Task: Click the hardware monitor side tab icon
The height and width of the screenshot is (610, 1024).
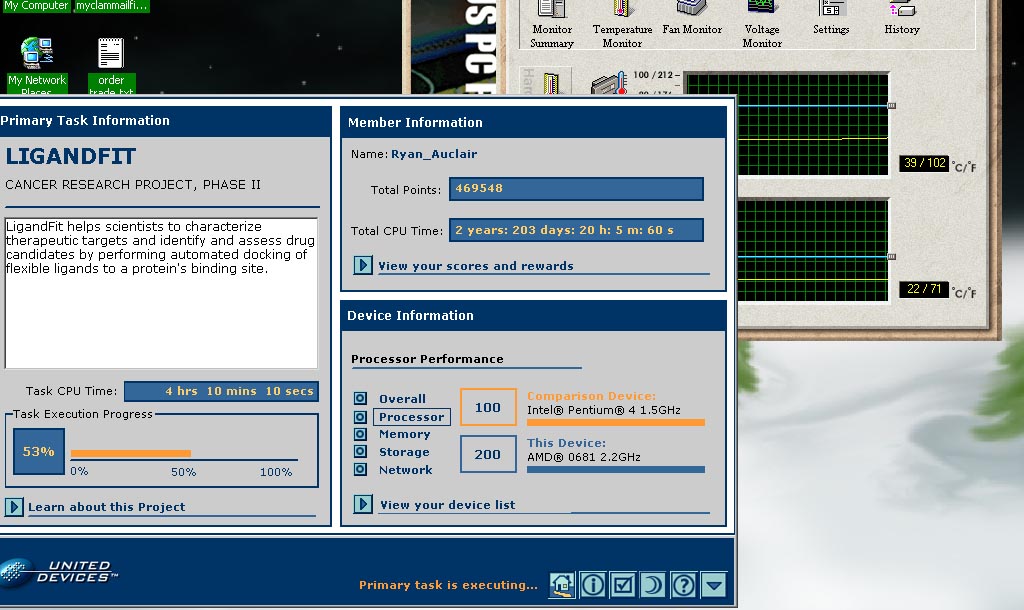Action: 551,84
